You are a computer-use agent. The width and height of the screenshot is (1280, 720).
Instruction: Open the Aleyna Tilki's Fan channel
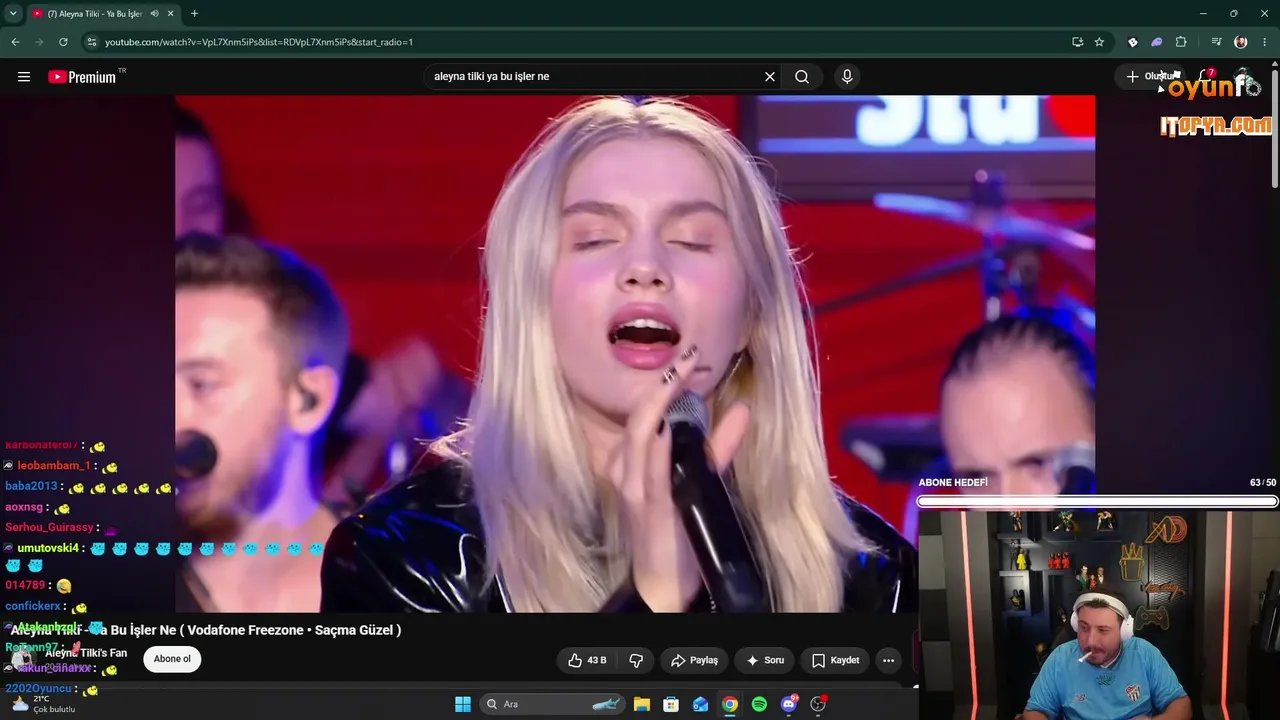pos(86,653)
